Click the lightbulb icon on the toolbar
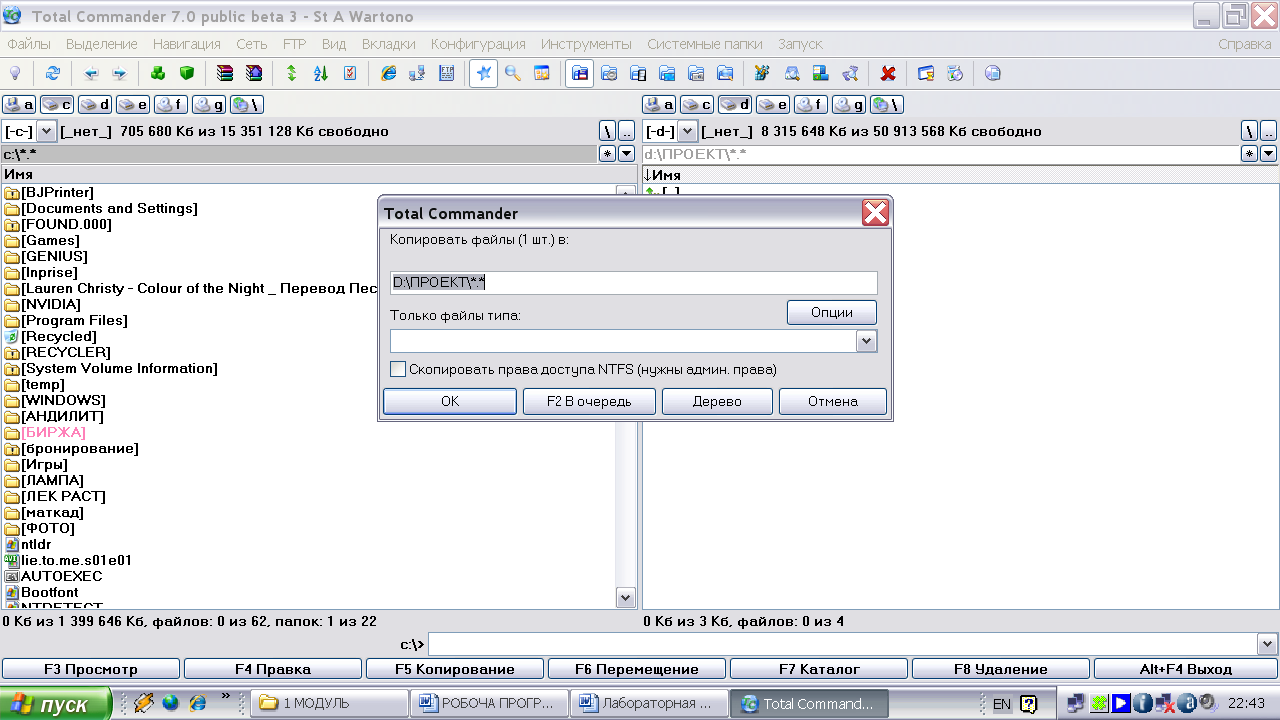1280x720 pixels. click(15, 73)
